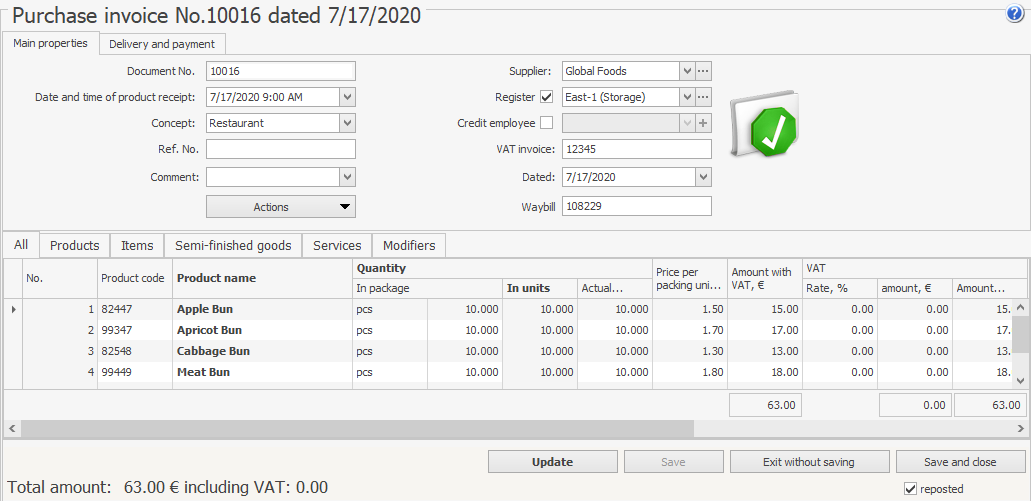Enable the Credit employee checkbox
The height and width of the screenshot is (501, 1031).
(546, 123)
